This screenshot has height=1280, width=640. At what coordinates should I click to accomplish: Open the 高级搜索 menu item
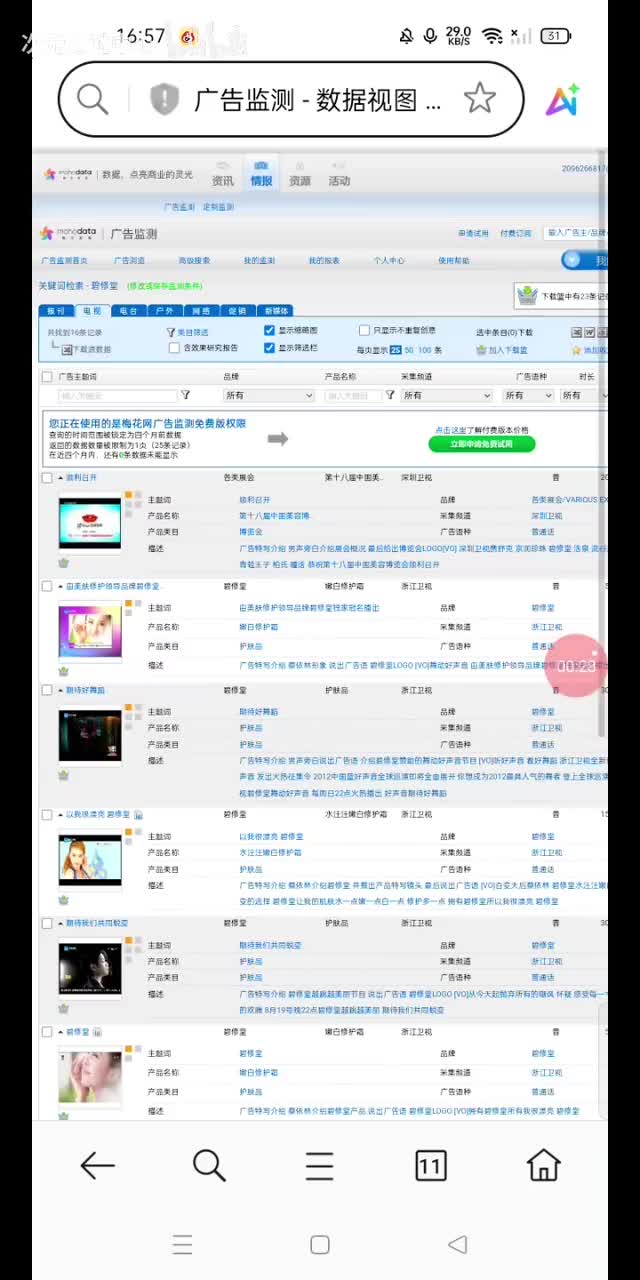[x=194, y=260]
